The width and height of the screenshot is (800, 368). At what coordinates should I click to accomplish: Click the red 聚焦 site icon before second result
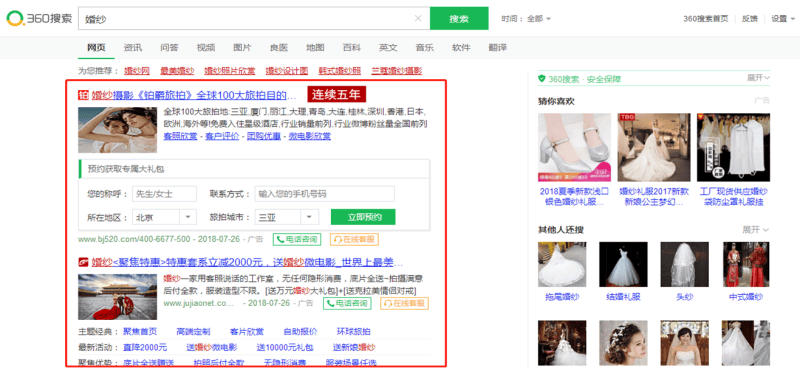(83, 262)
